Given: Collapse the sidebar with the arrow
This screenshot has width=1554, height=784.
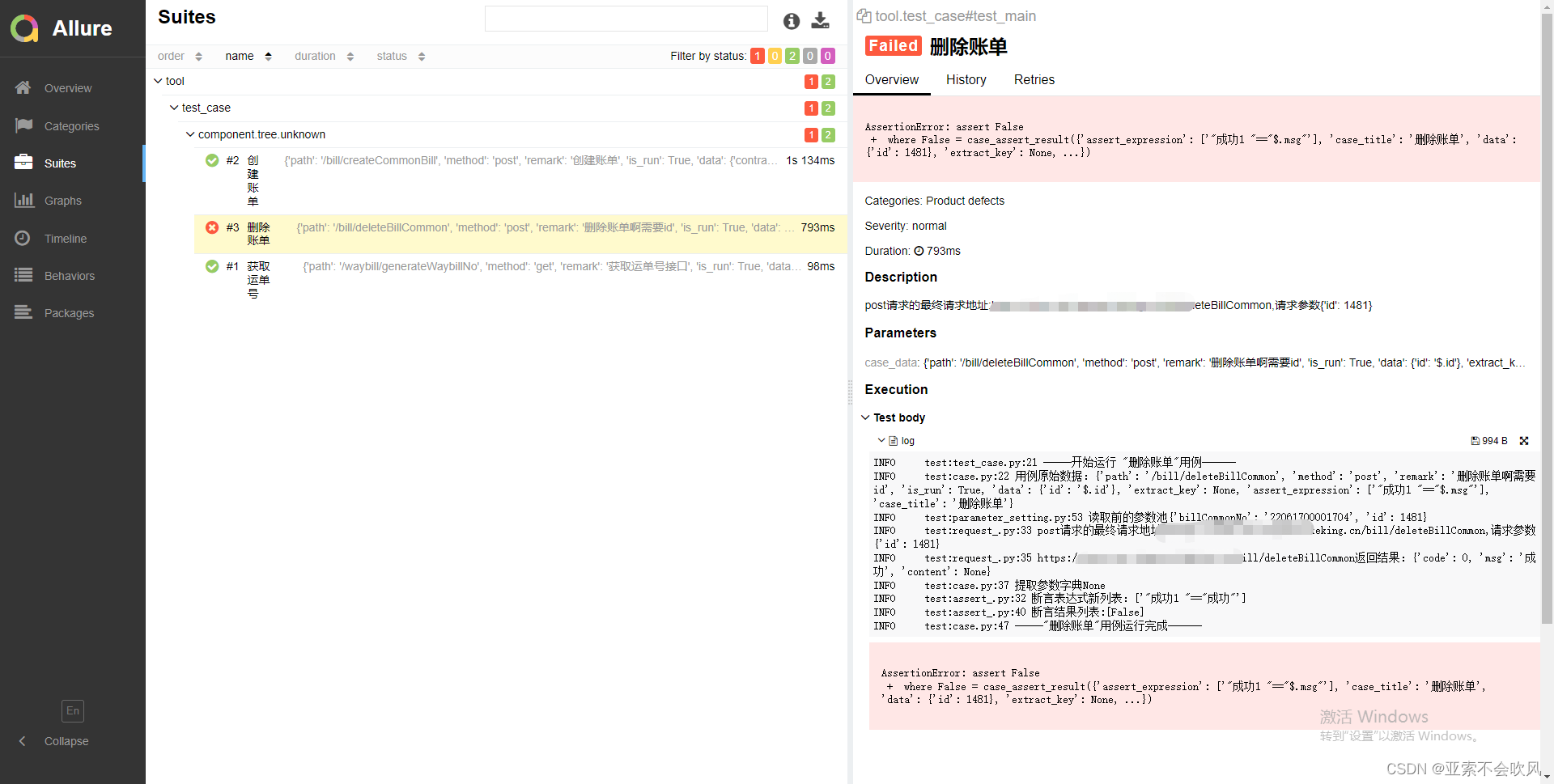Looking at the screenshot, I should (x=23, y=741).
